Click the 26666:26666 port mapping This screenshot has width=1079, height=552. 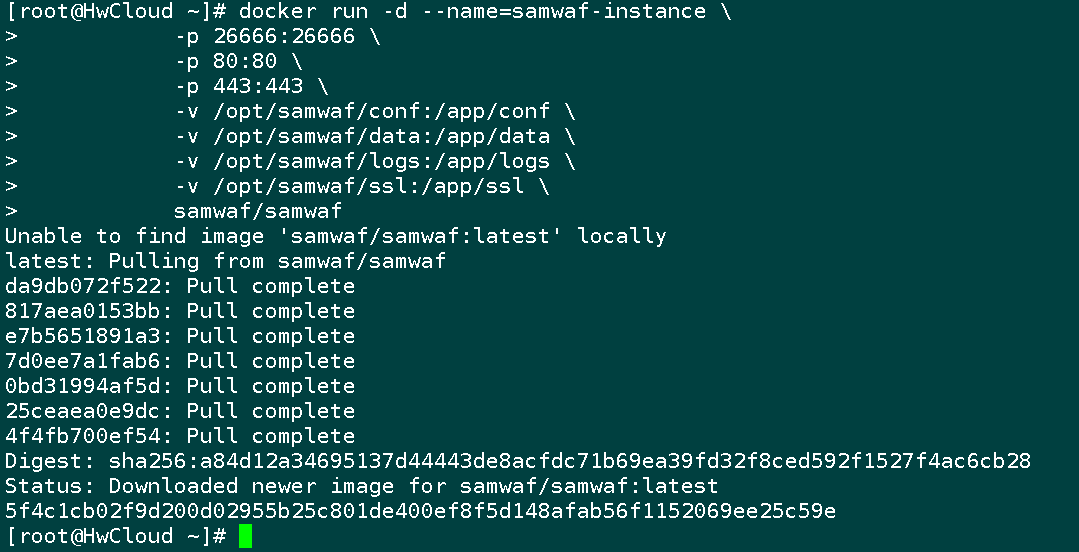[284, 36]
